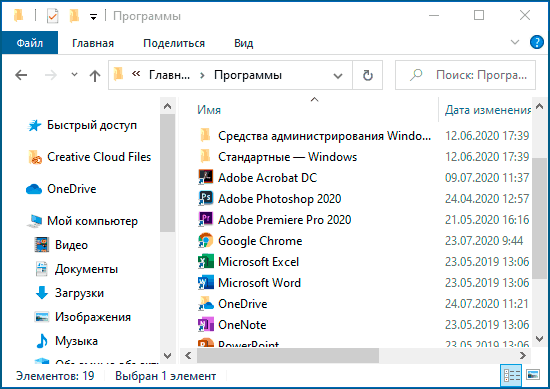Click the file list vertical scrollbar thumb

539,218
